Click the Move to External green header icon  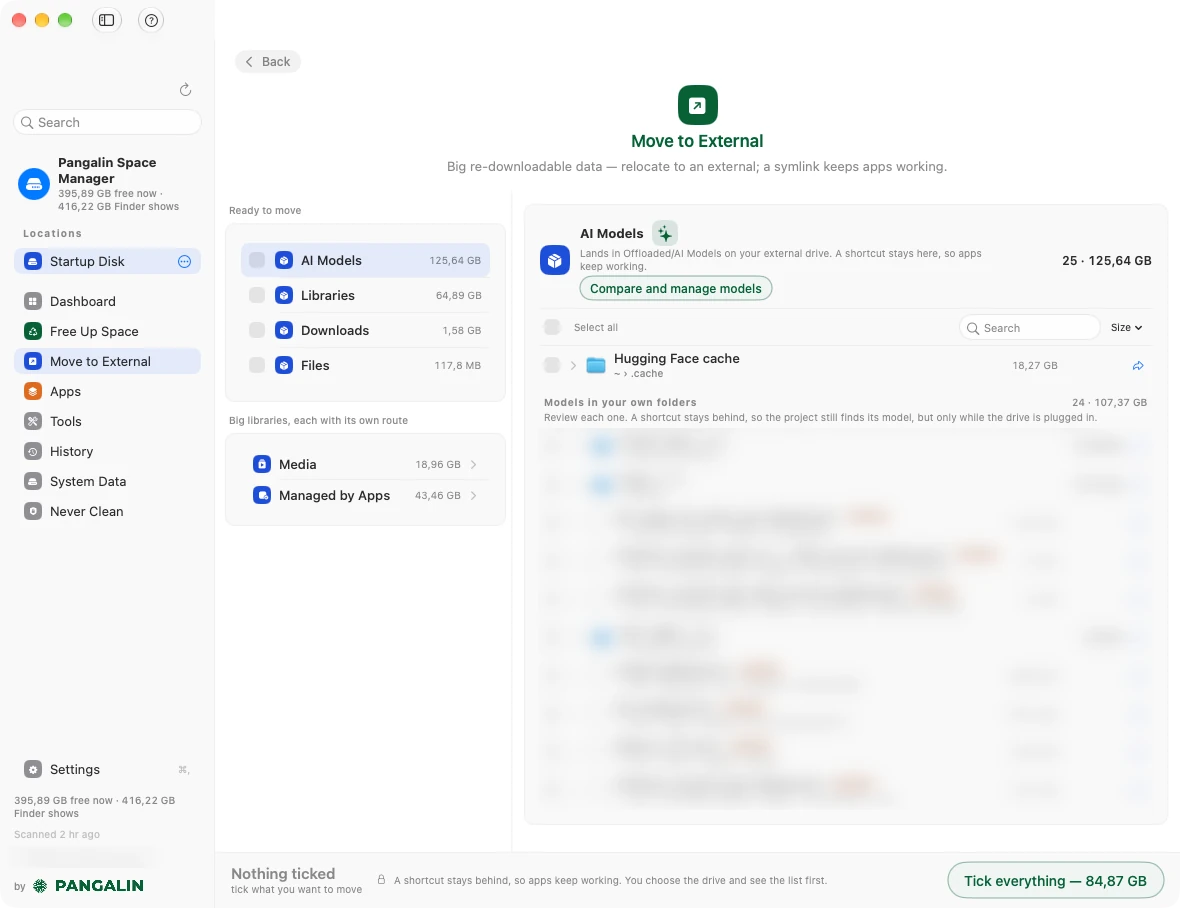(x=698, y=105)
